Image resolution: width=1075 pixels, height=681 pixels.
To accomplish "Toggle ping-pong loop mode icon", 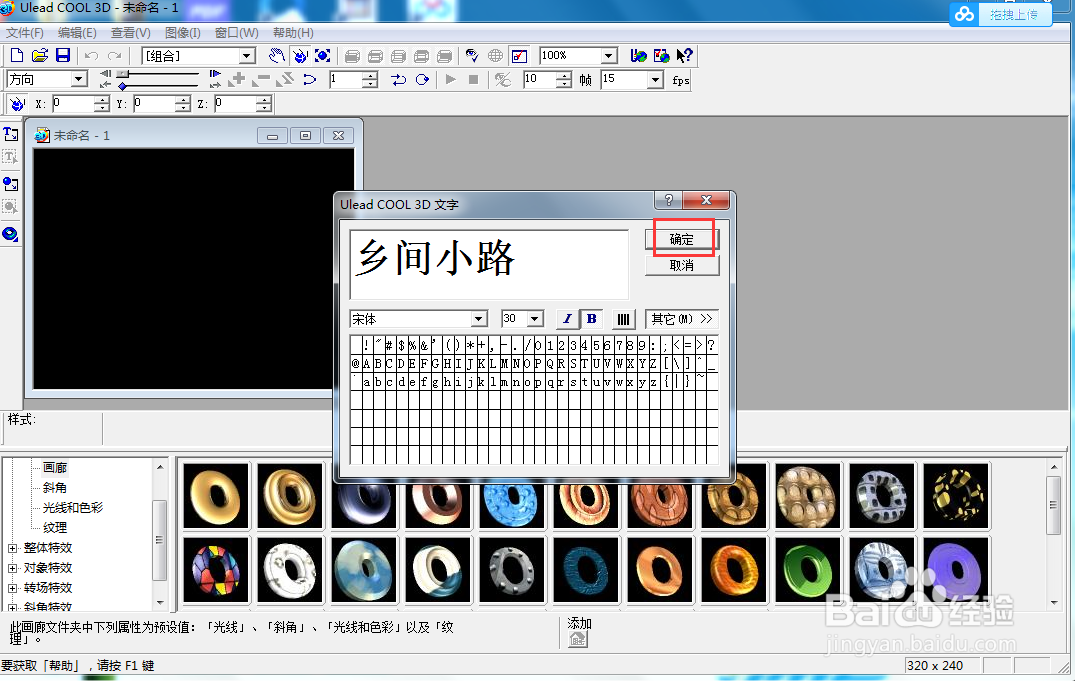I will [399, 80].
